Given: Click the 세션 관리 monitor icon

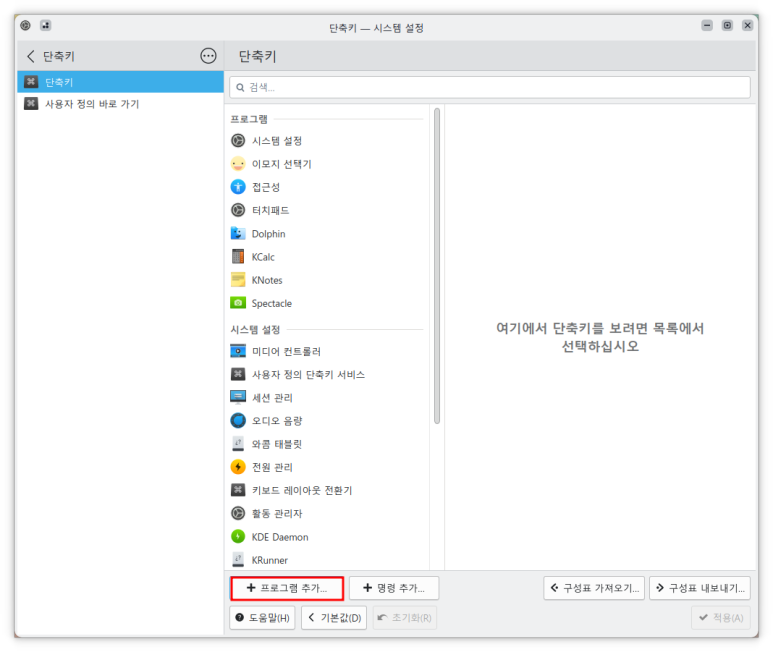Looking at the screenshot, I should (238, 397).
